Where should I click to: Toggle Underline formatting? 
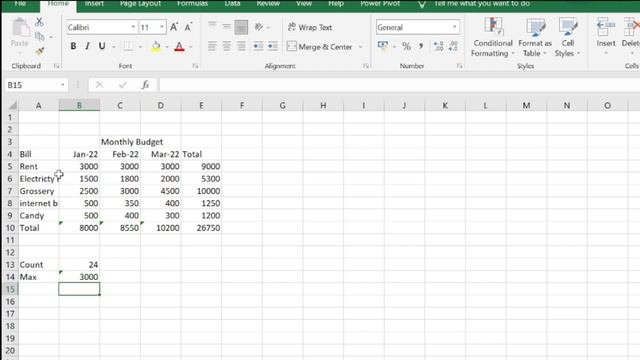point(102,46)
